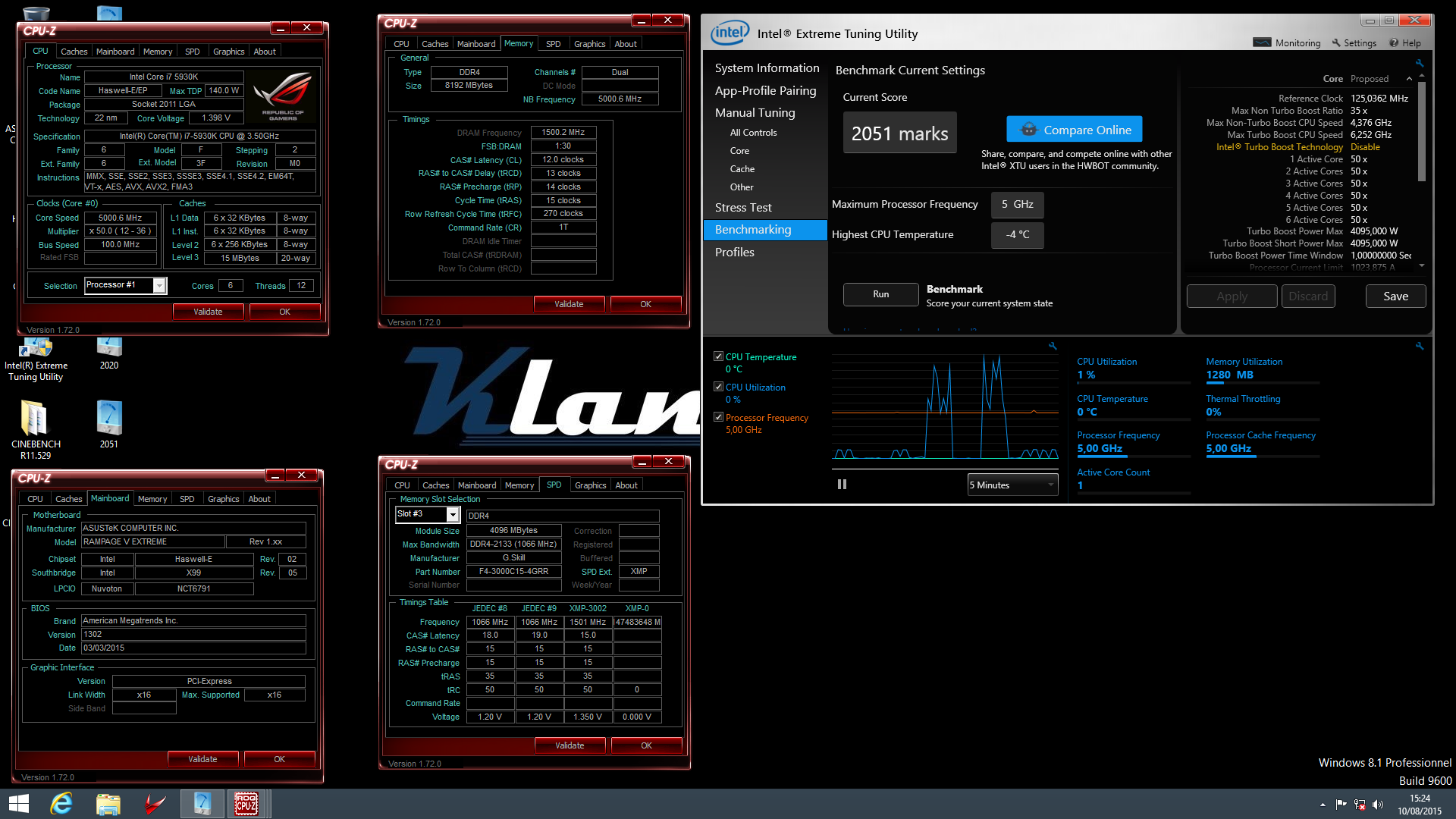Select Benchmarking in XTU sidebar

click(x=764, y=230)
